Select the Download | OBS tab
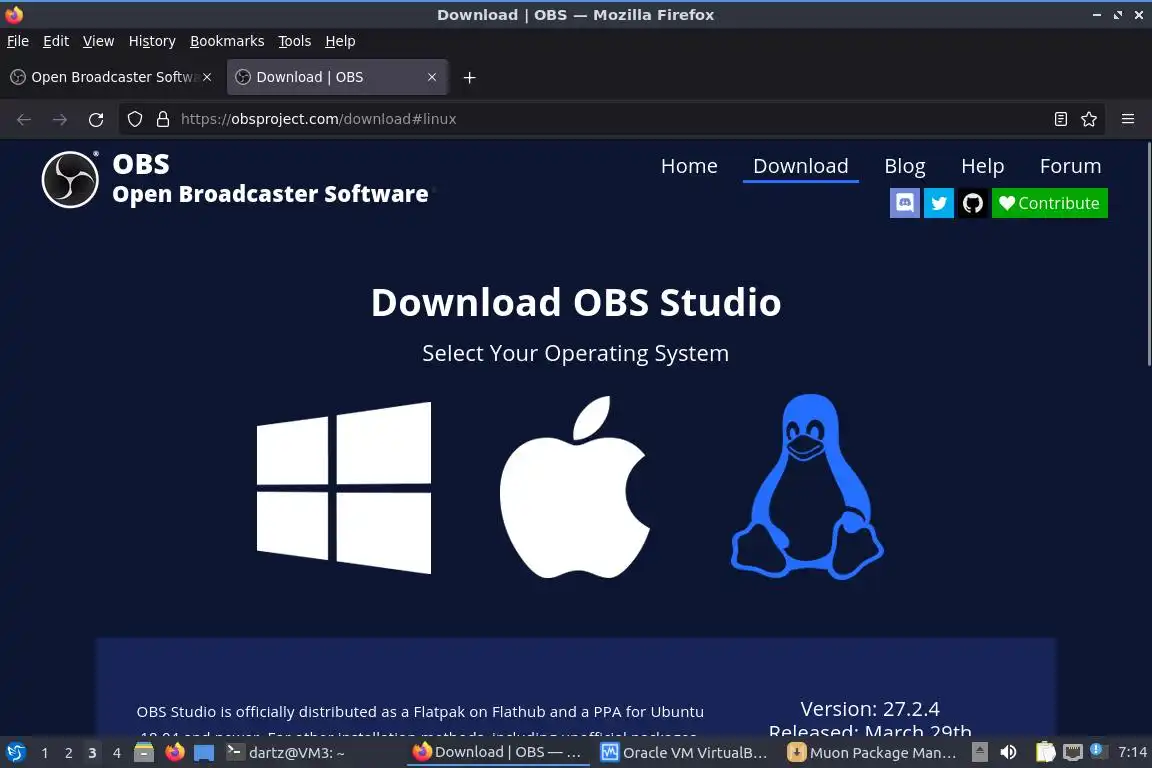The image size is (1152, 768). pyautogui.click(x=337, y=77)
